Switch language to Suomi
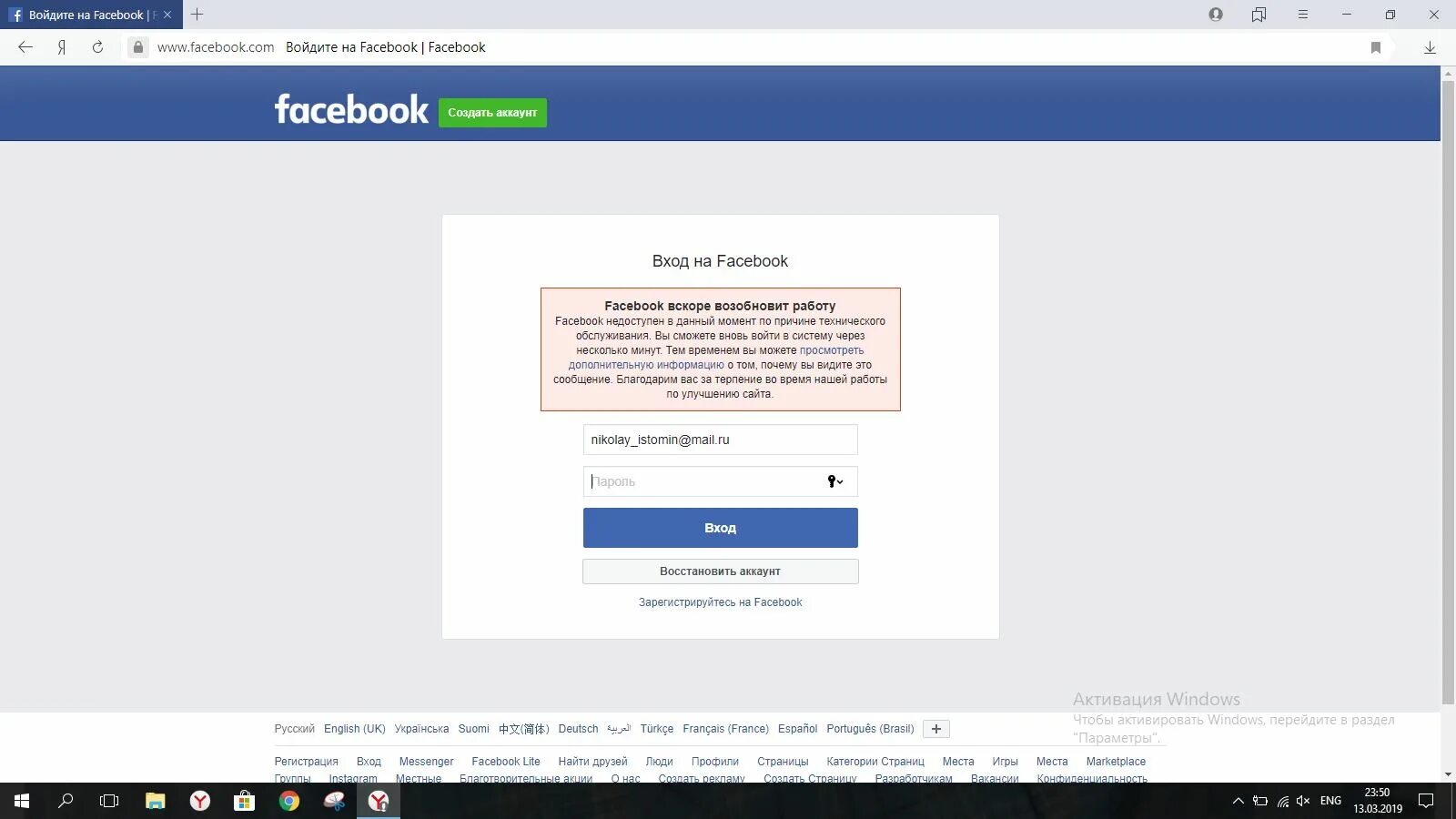The image size is (1456, 819). [473, 729]
